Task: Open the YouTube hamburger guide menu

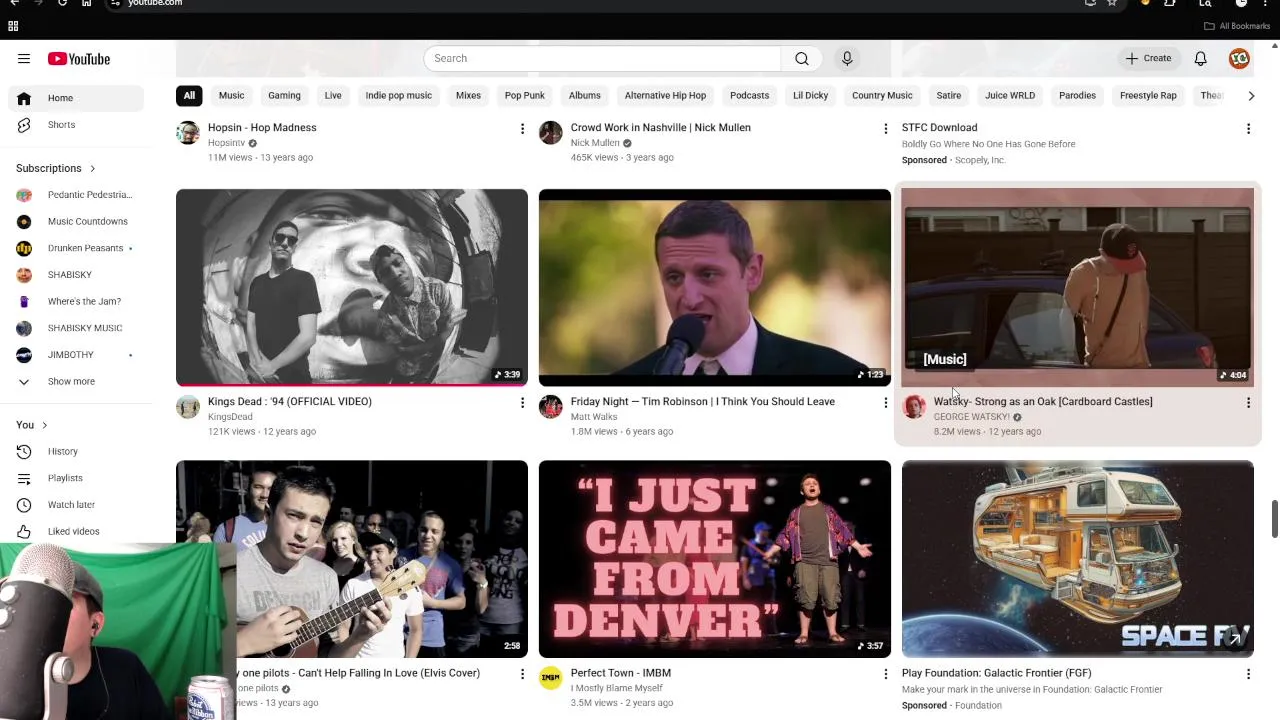Action: click(x=24, y=59)
